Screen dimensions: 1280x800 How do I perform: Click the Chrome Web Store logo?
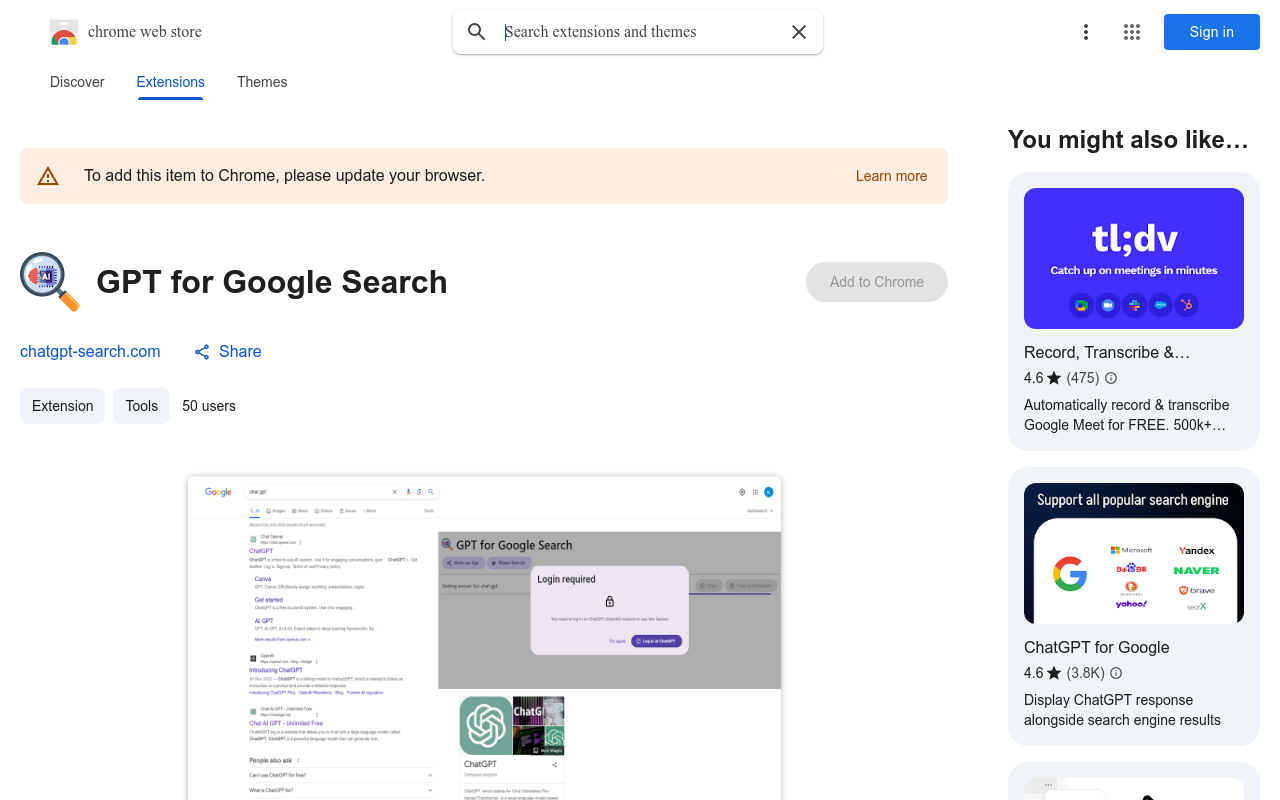[64, 32]
